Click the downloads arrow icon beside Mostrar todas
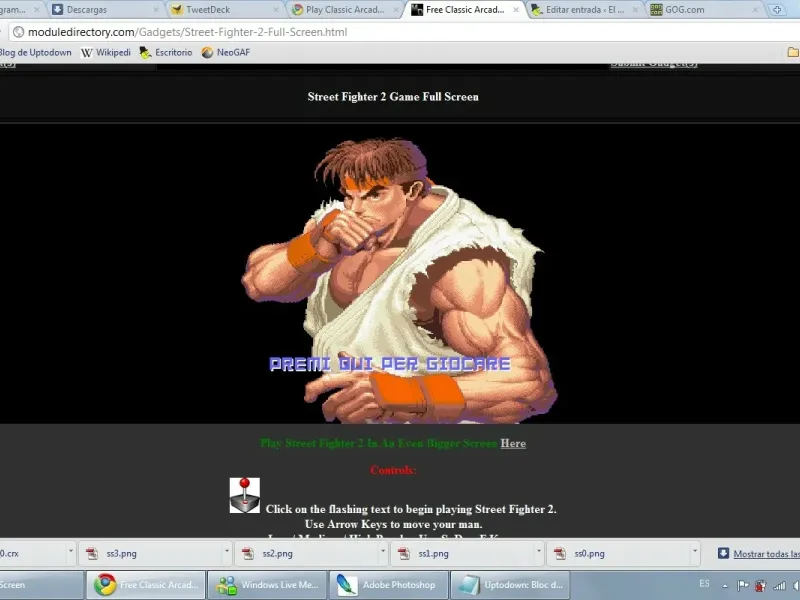 tap(723, 553)
